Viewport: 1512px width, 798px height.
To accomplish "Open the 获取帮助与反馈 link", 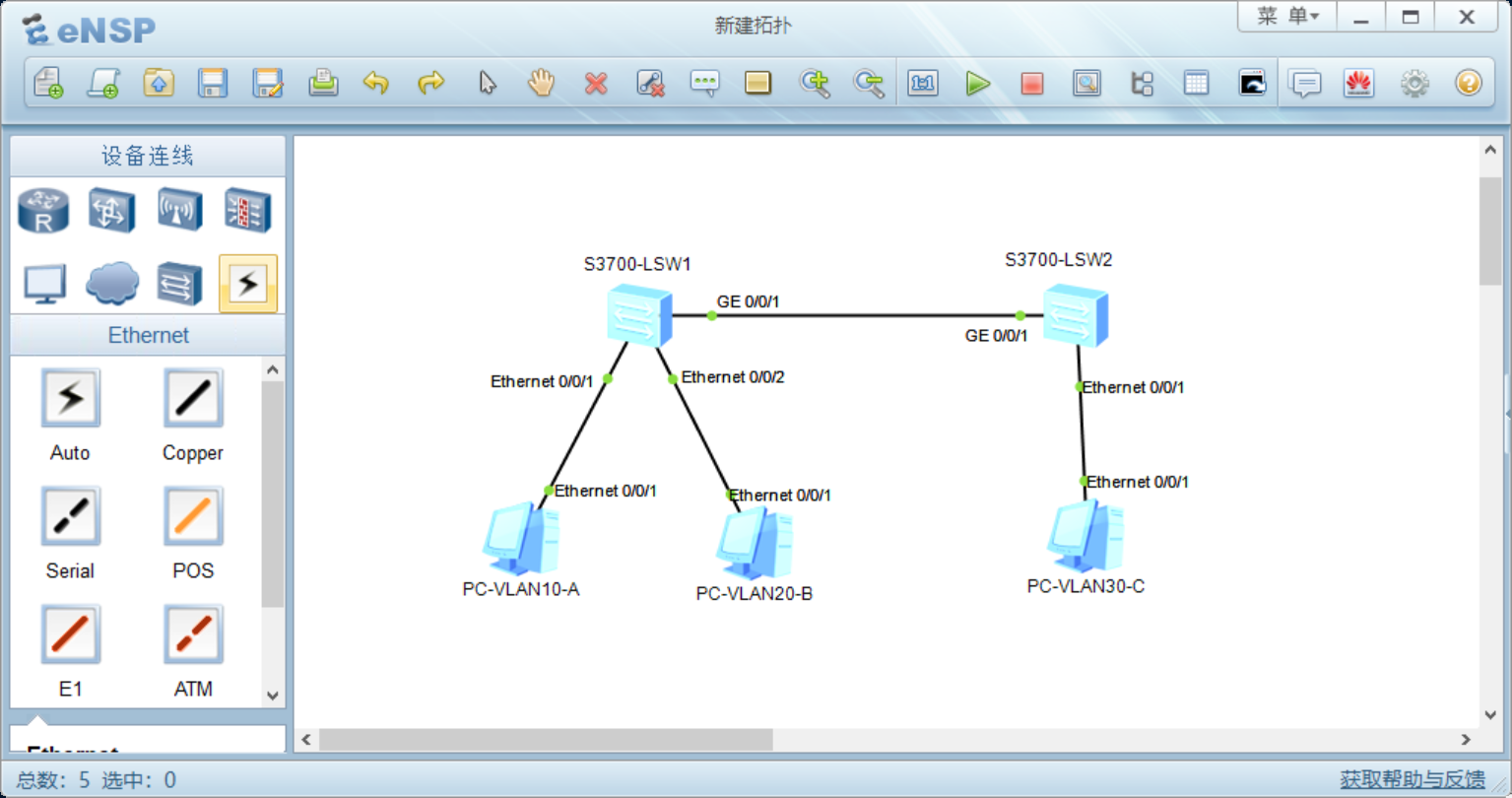I will coord(1413,779).
